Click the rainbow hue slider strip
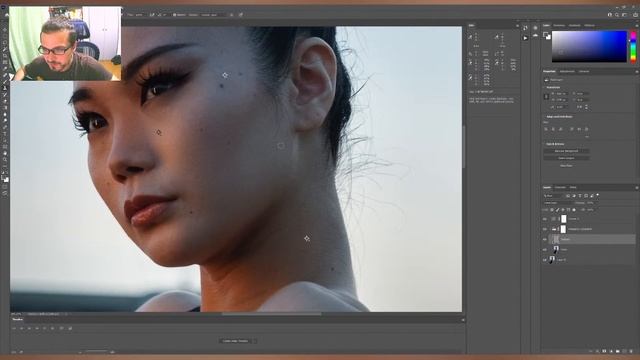Screen dimensions: 640x360 pyautogui.click(x=633, y=47)
